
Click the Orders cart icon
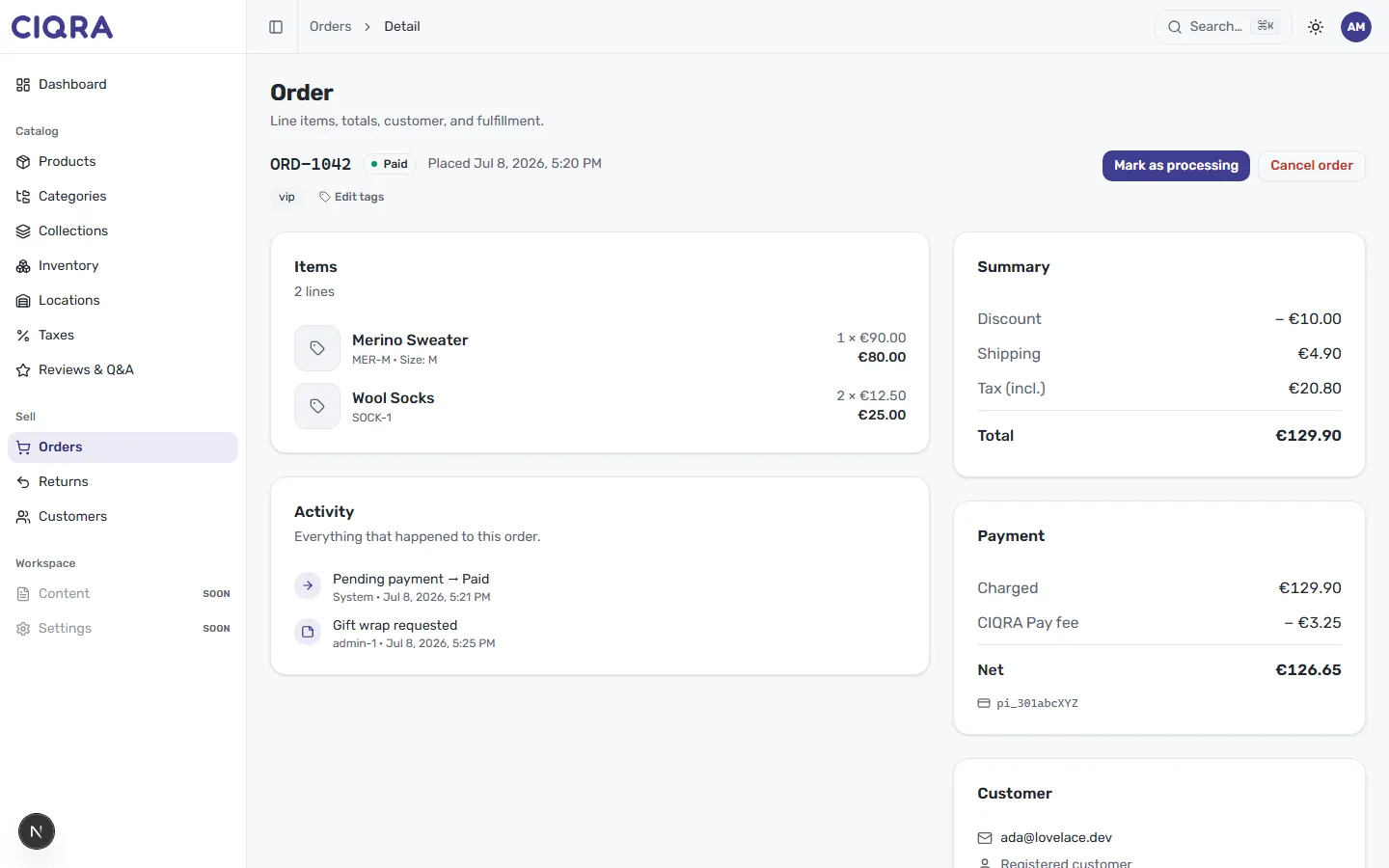23,448
